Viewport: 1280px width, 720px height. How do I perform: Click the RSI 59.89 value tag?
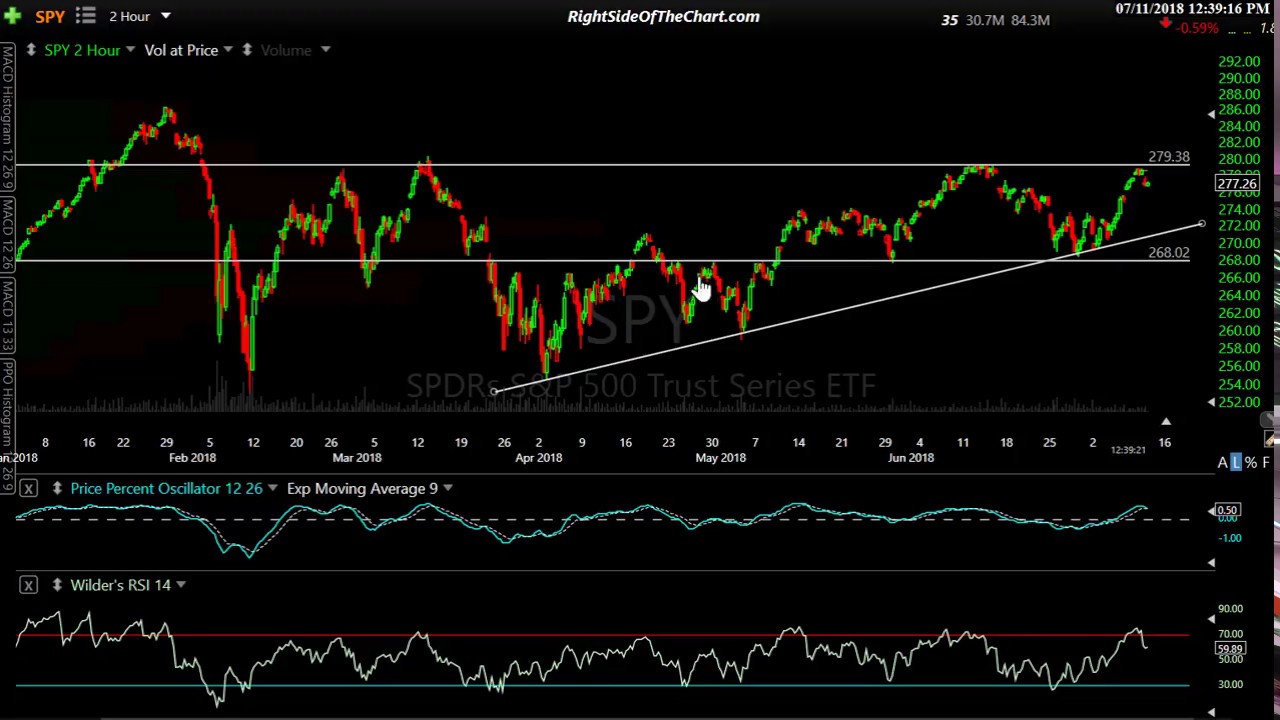1229,648
